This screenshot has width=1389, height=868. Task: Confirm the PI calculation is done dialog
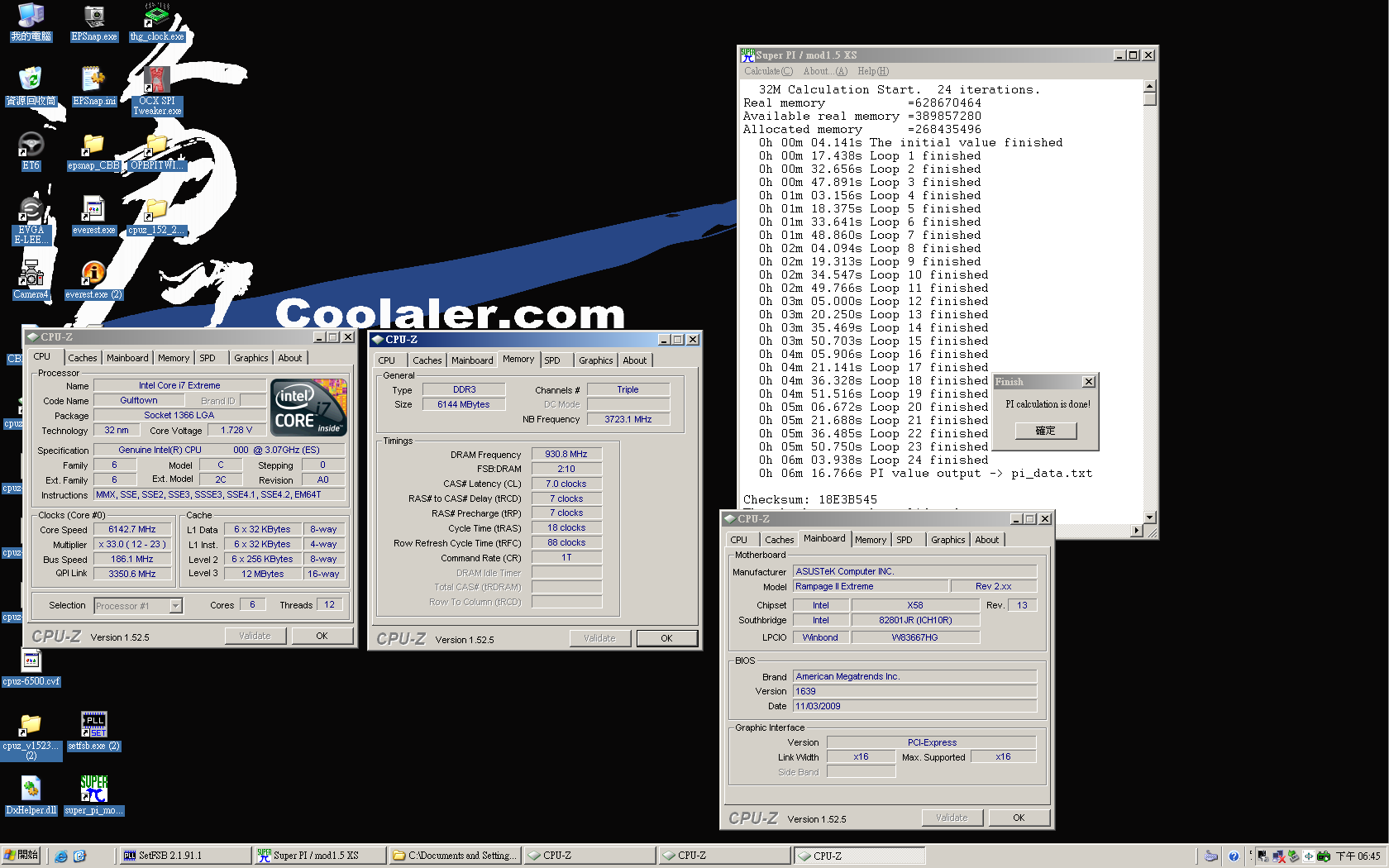click(x=1046, y=431)
